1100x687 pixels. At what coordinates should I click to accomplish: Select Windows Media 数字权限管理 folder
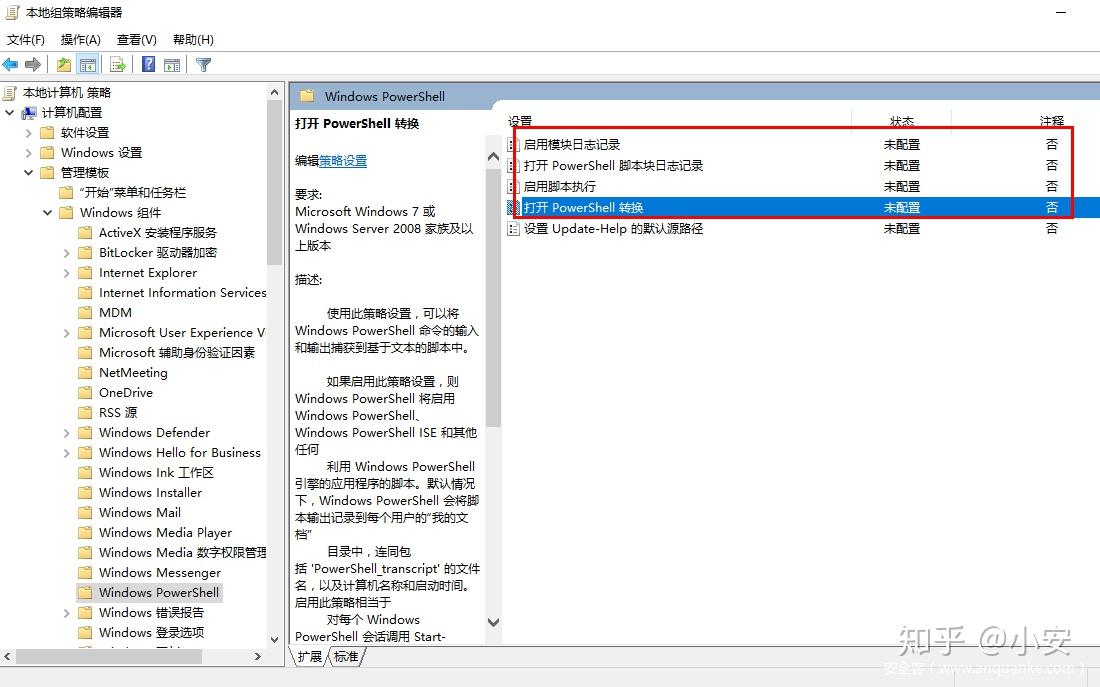tap(182, 552)
